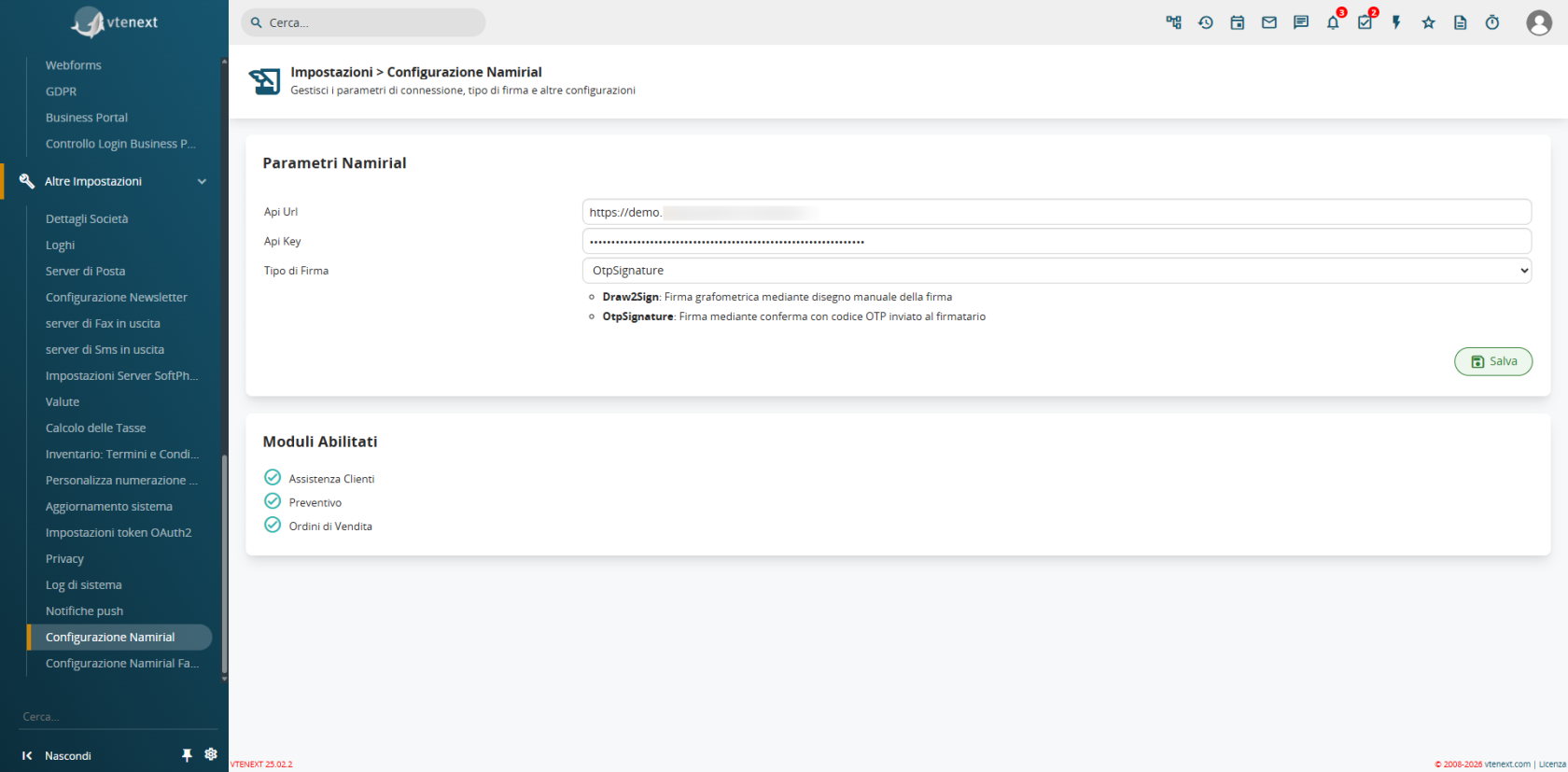The image size is (1568, 772).
Task: Open the Licenza footer link
Action: click(1552, 765)
